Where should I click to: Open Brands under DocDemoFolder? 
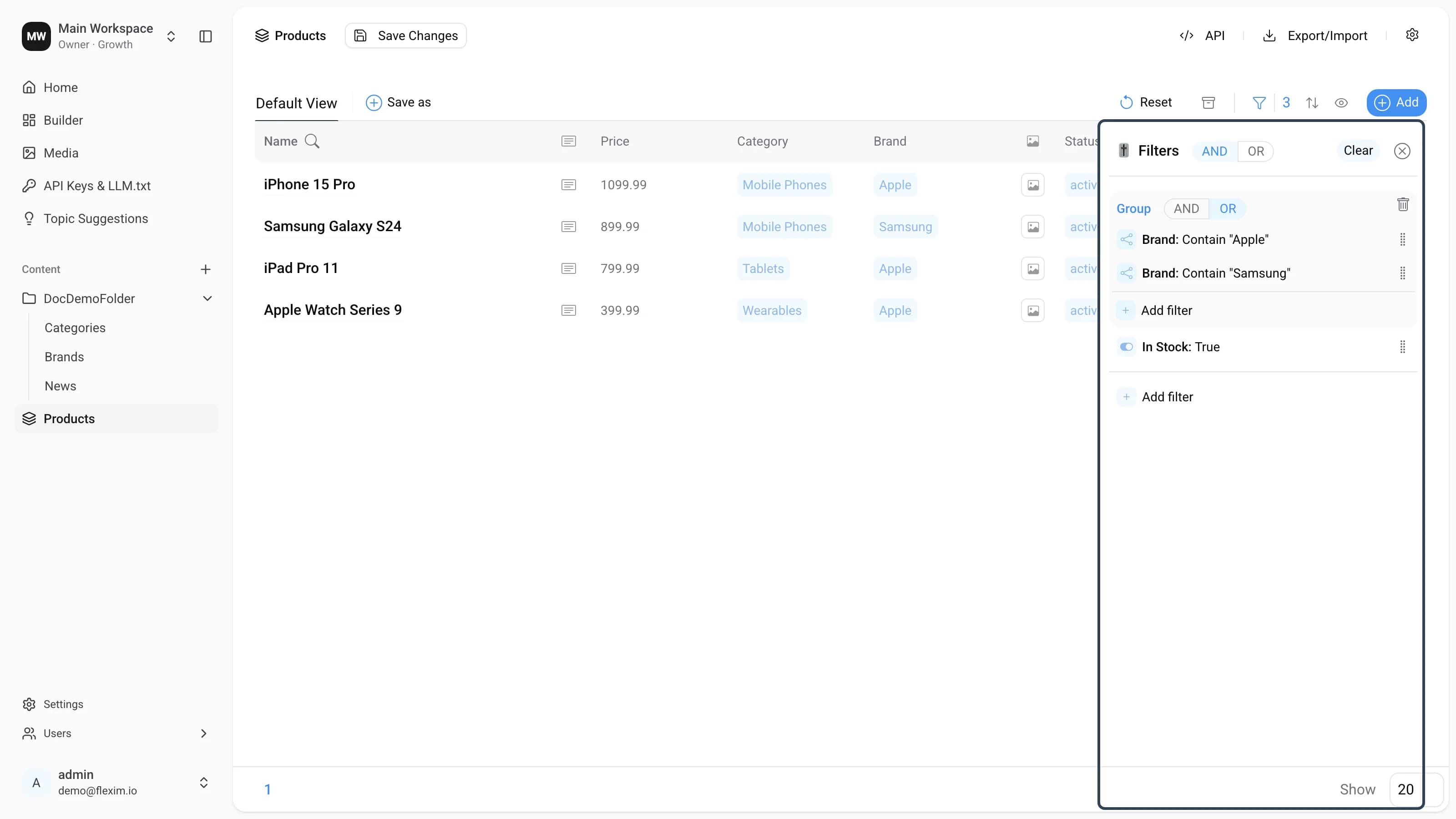point(64,357)
